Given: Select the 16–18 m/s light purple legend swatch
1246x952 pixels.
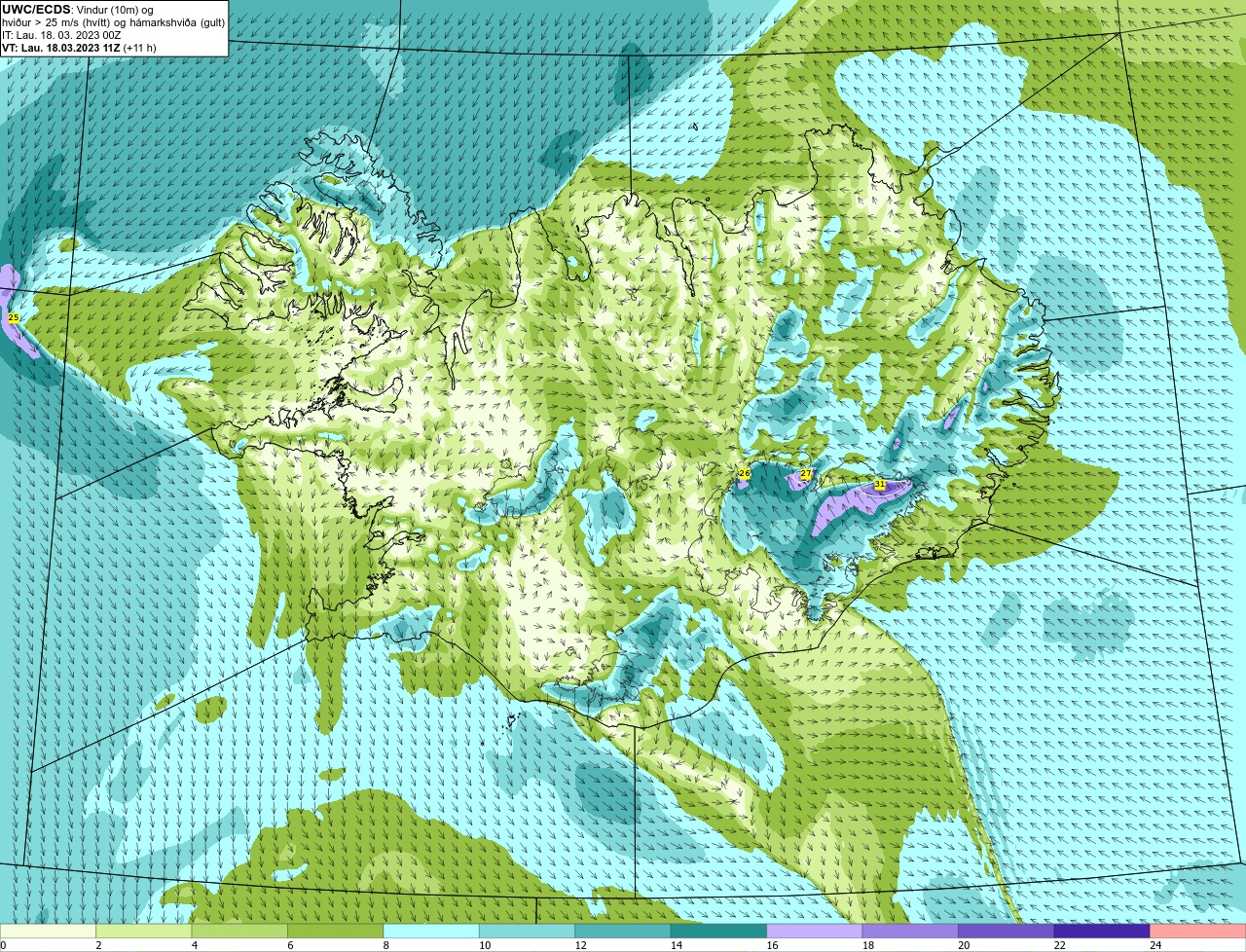Looking at the screenshot, I should [815, 932].
